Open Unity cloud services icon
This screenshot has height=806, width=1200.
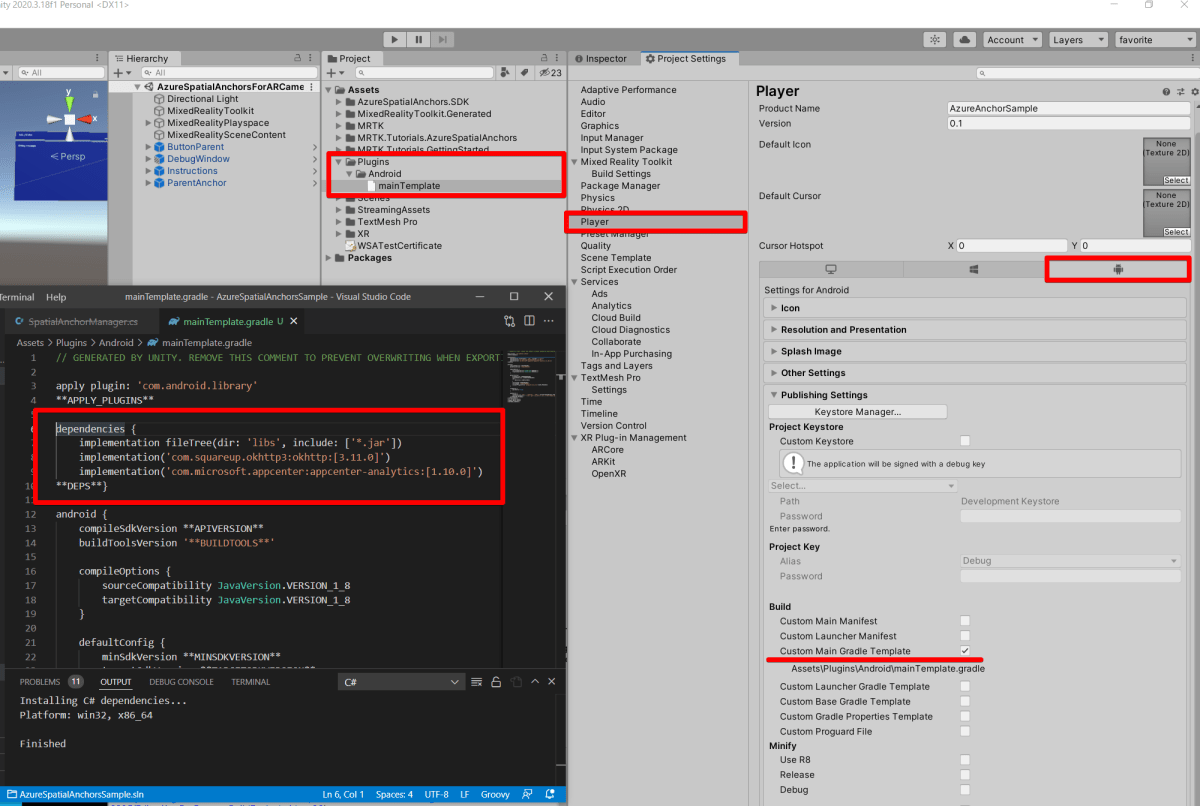964,39
